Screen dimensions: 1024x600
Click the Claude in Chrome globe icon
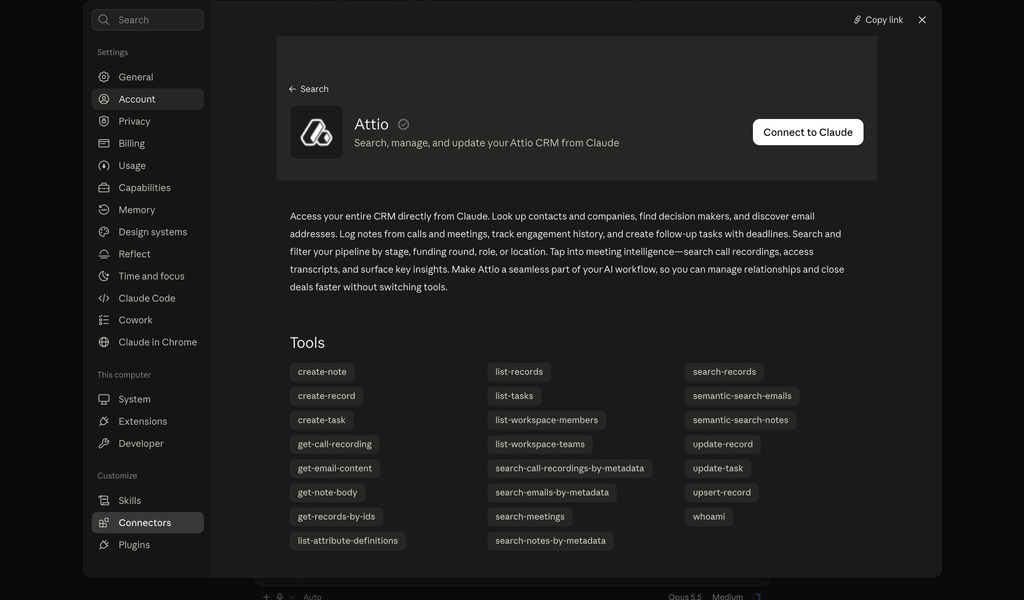pos(104,342)
